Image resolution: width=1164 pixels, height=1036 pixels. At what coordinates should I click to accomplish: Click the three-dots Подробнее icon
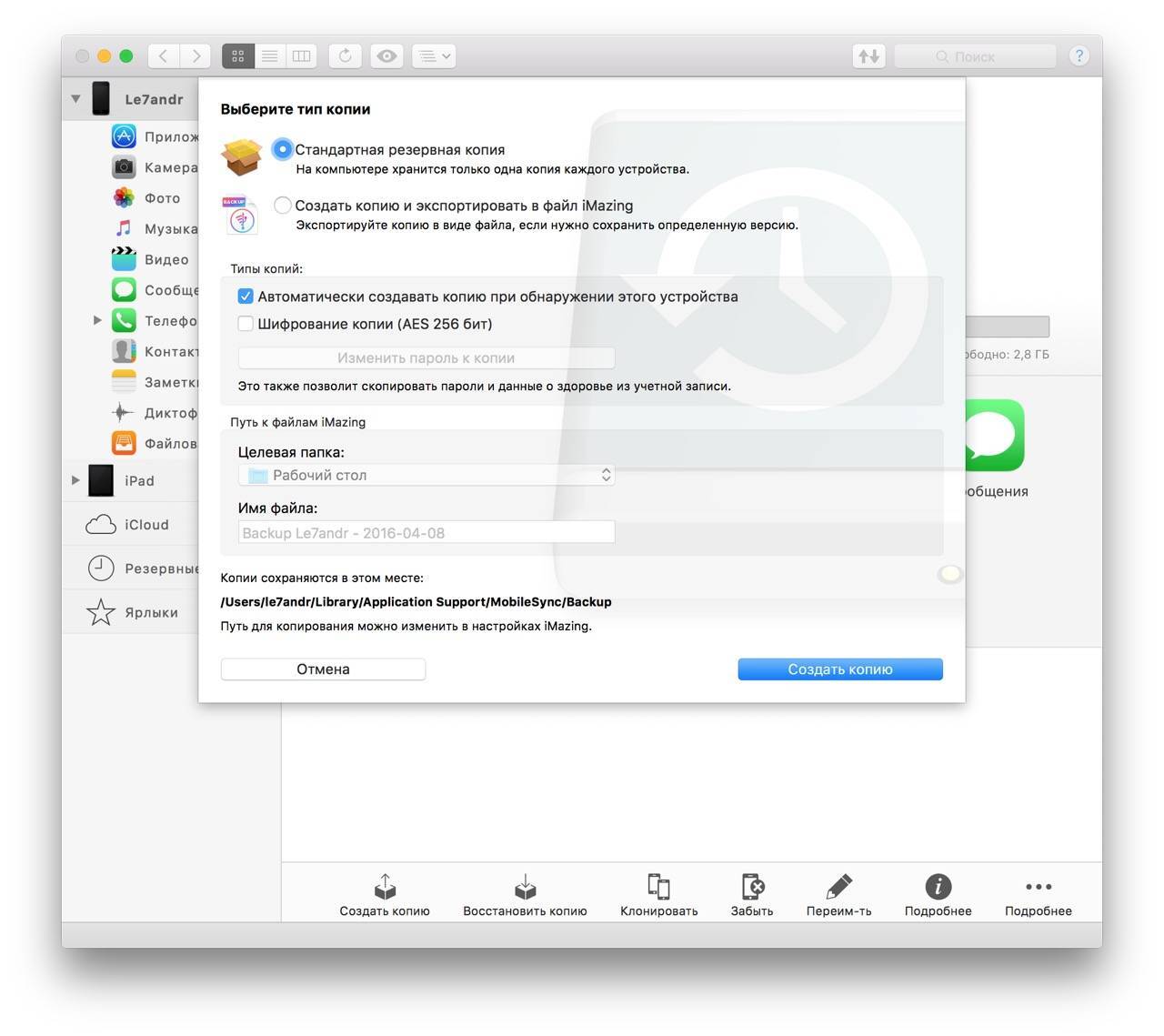[1039, 887]
